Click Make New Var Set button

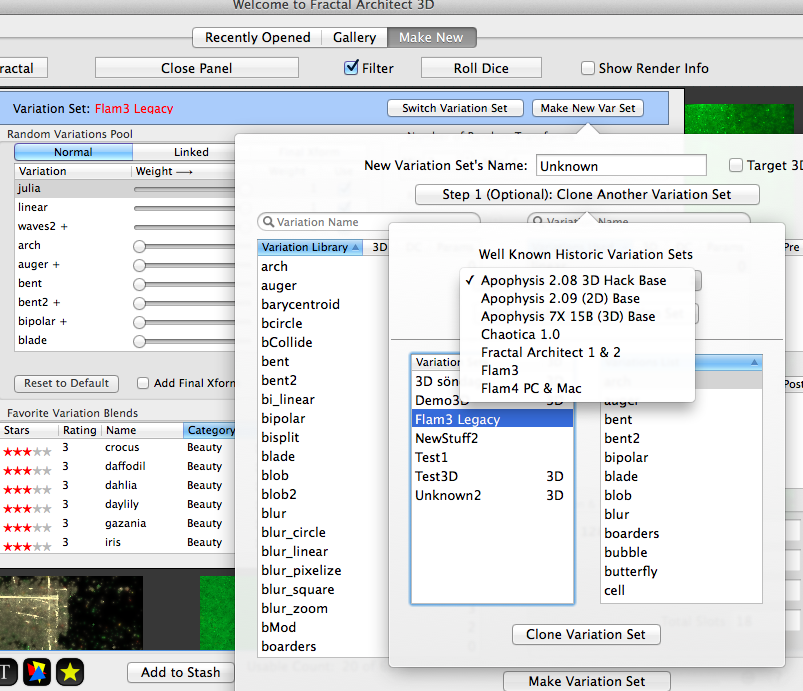tap(588, 108)
